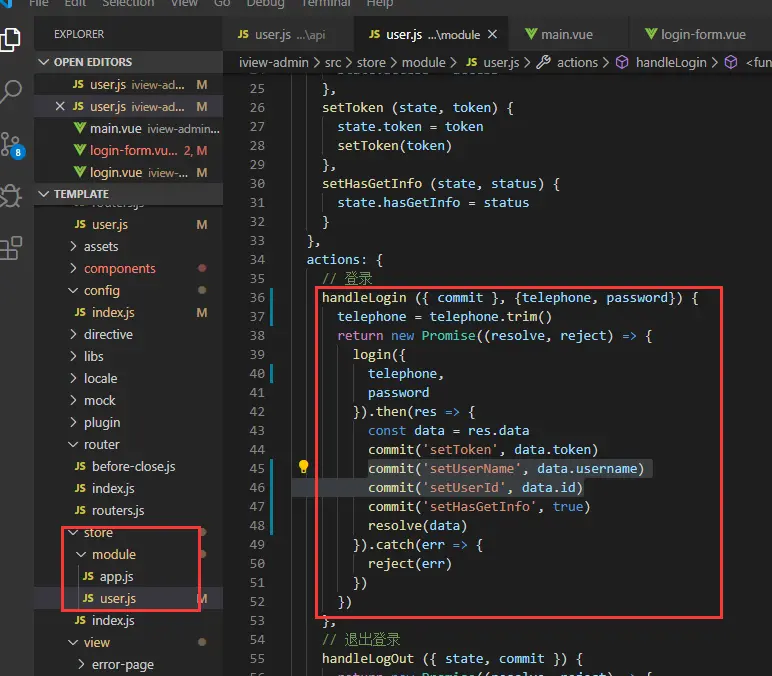This screenshot has width=772, height=676.
Task: Collapse the module folder
Action: pyautogui.click(x=129, y=554)
